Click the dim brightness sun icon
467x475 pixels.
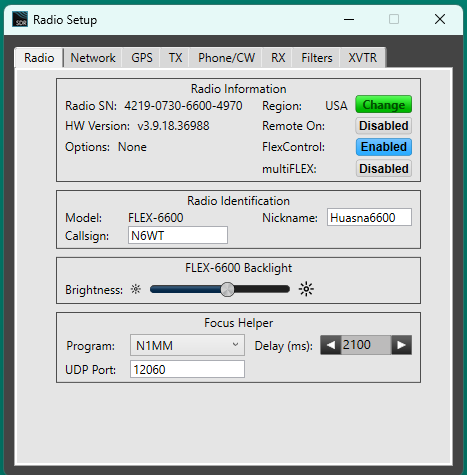pyautogui.click(x=136, y=289)
